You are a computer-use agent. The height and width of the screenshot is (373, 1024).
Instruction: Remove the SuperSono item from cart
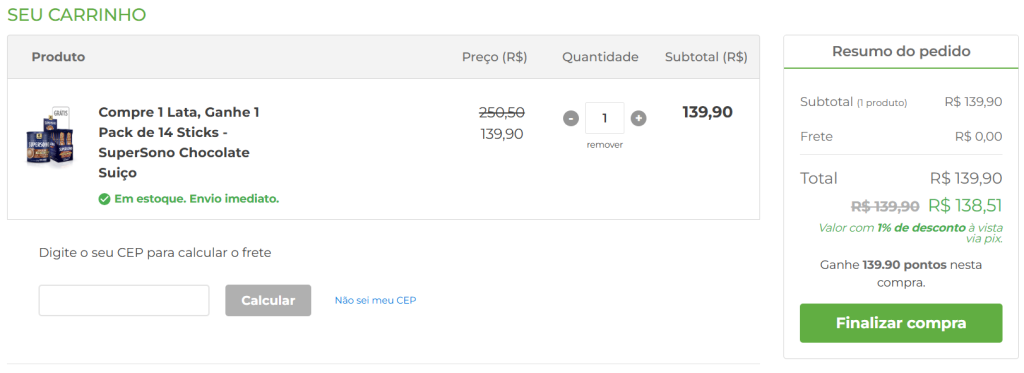605,145
